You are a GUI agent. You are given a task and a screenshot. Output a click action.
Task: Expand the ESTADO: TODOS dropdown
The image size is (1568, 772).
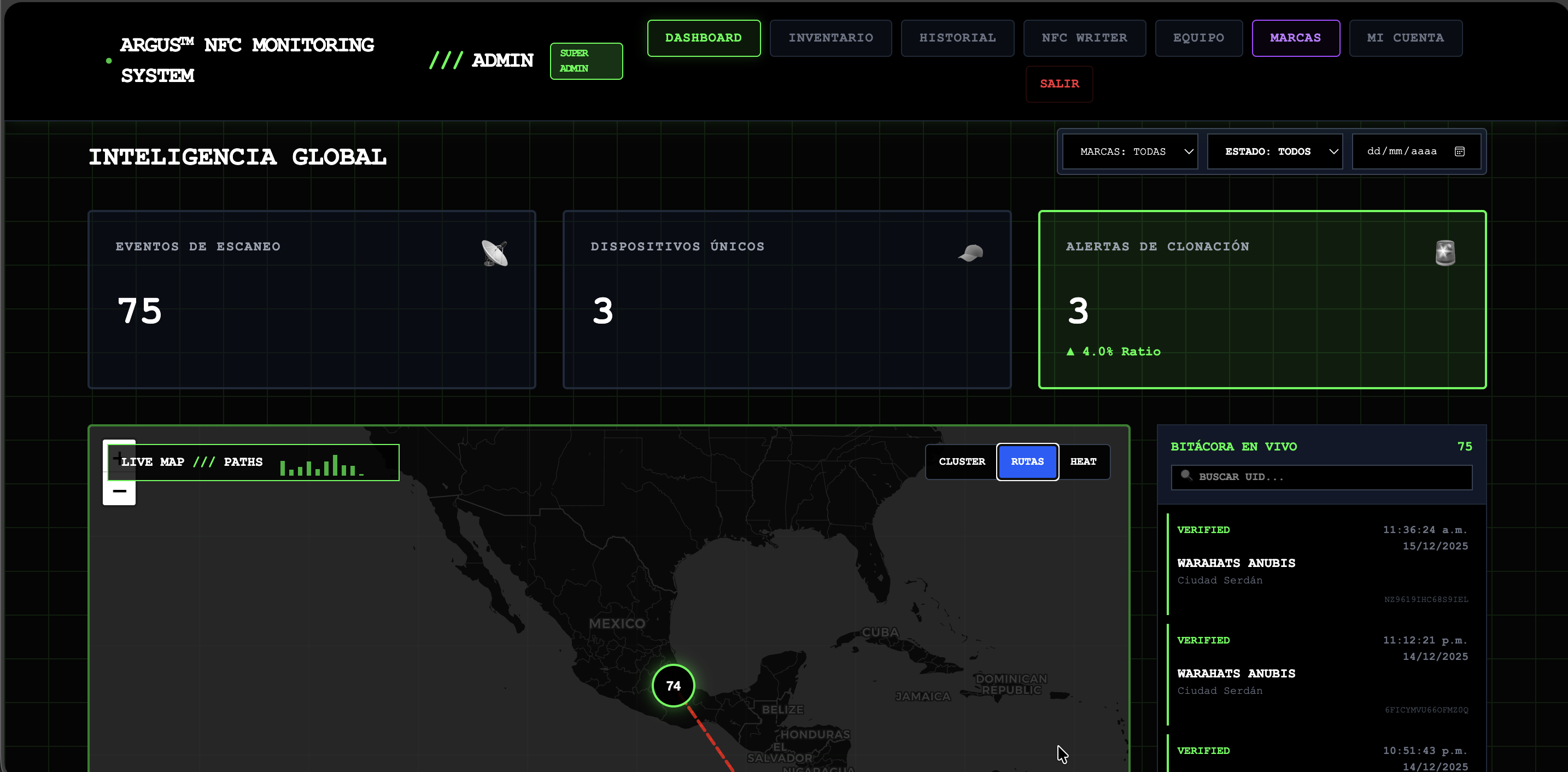tap(1276, 151)
